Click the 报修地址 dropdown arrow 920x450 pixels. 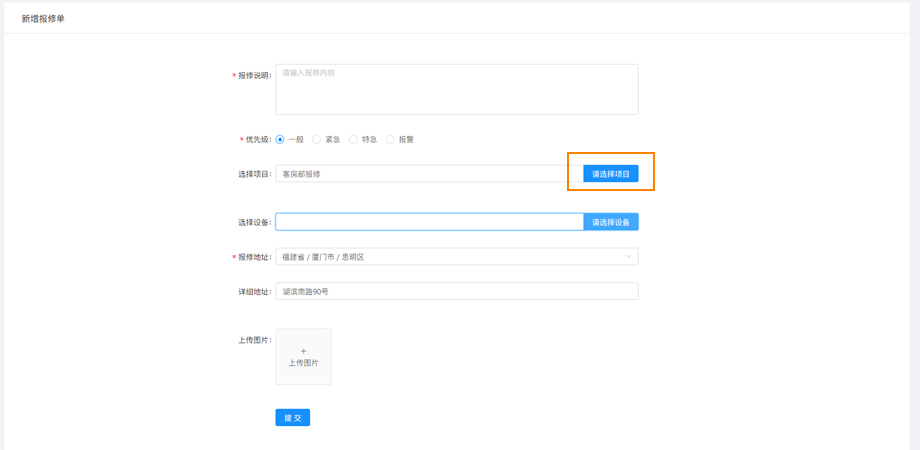click(x=628, y=257)
